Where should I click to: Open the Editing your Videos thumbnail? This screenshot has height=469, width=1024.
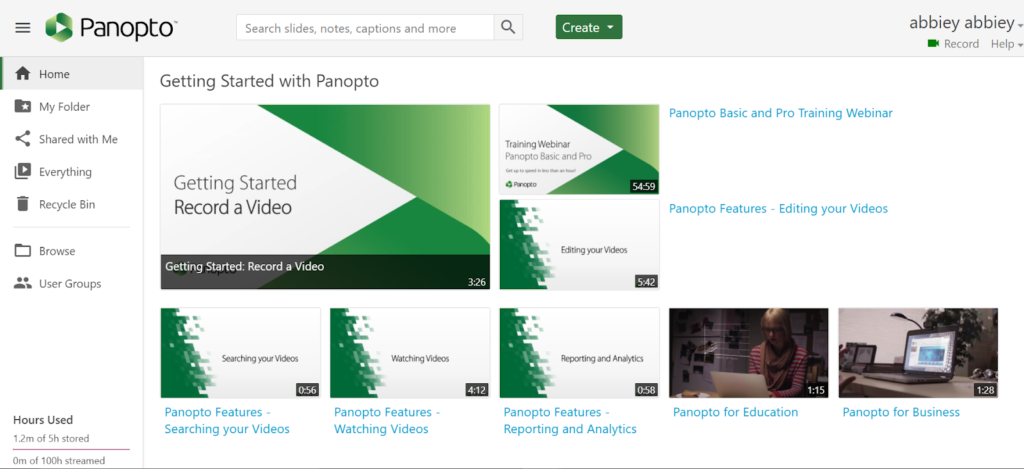click(579, 244)
